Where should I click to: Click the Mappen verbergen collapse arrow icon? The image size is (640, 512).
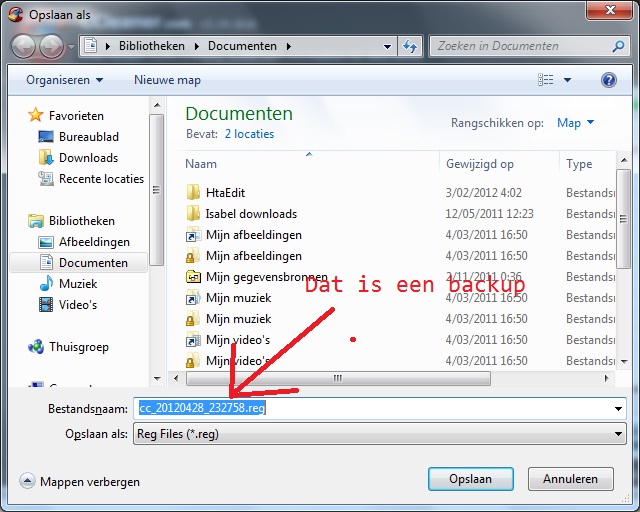27,481
